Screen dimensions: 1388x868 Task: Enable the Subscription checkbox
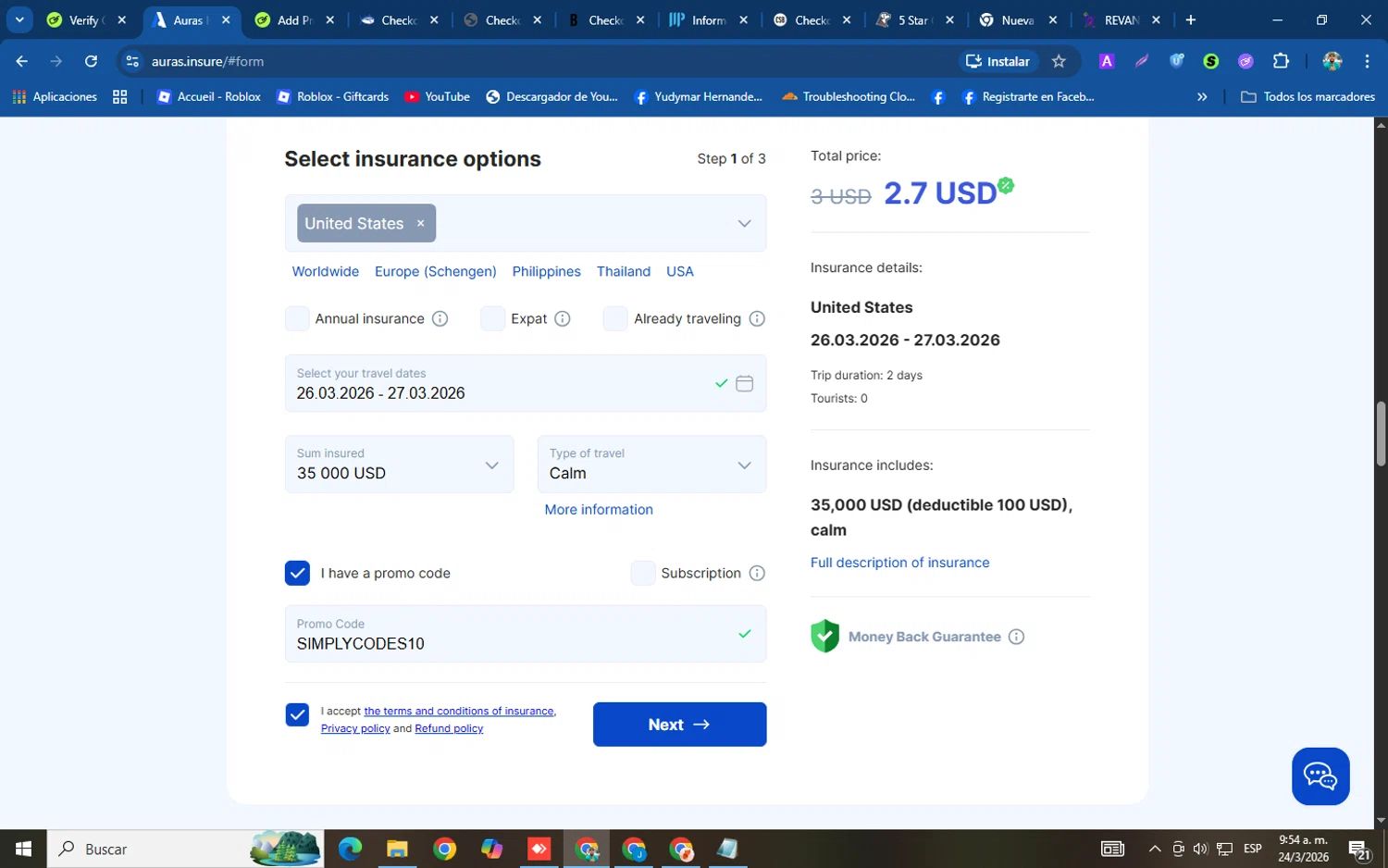(x=643, y=573)
